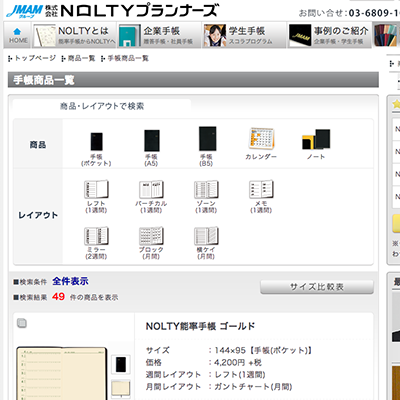Screen dimensions: 400x400
Task: Click the レフト(1週間) weekly layout value
Action: [240, 374]
